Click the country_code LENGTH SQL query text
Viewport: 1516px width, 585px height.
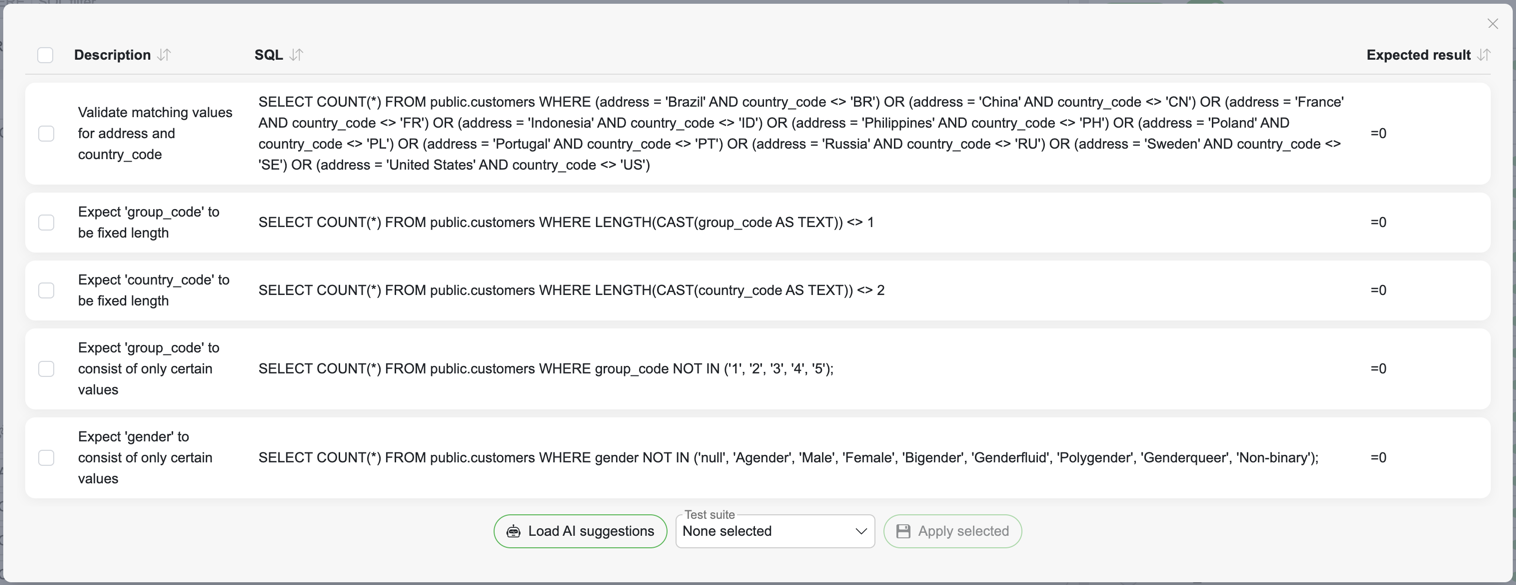click(571, 291)
